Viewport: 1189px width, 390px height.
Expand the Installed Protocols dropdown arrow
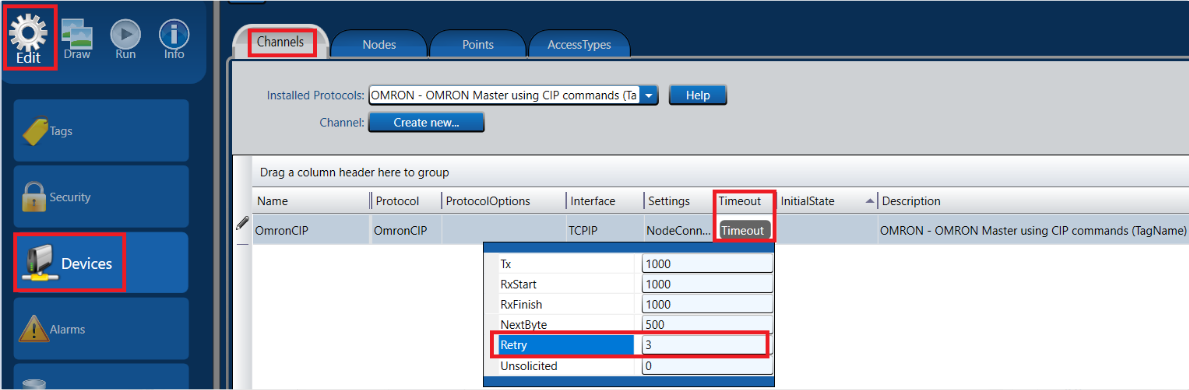(x=649, y=96)
